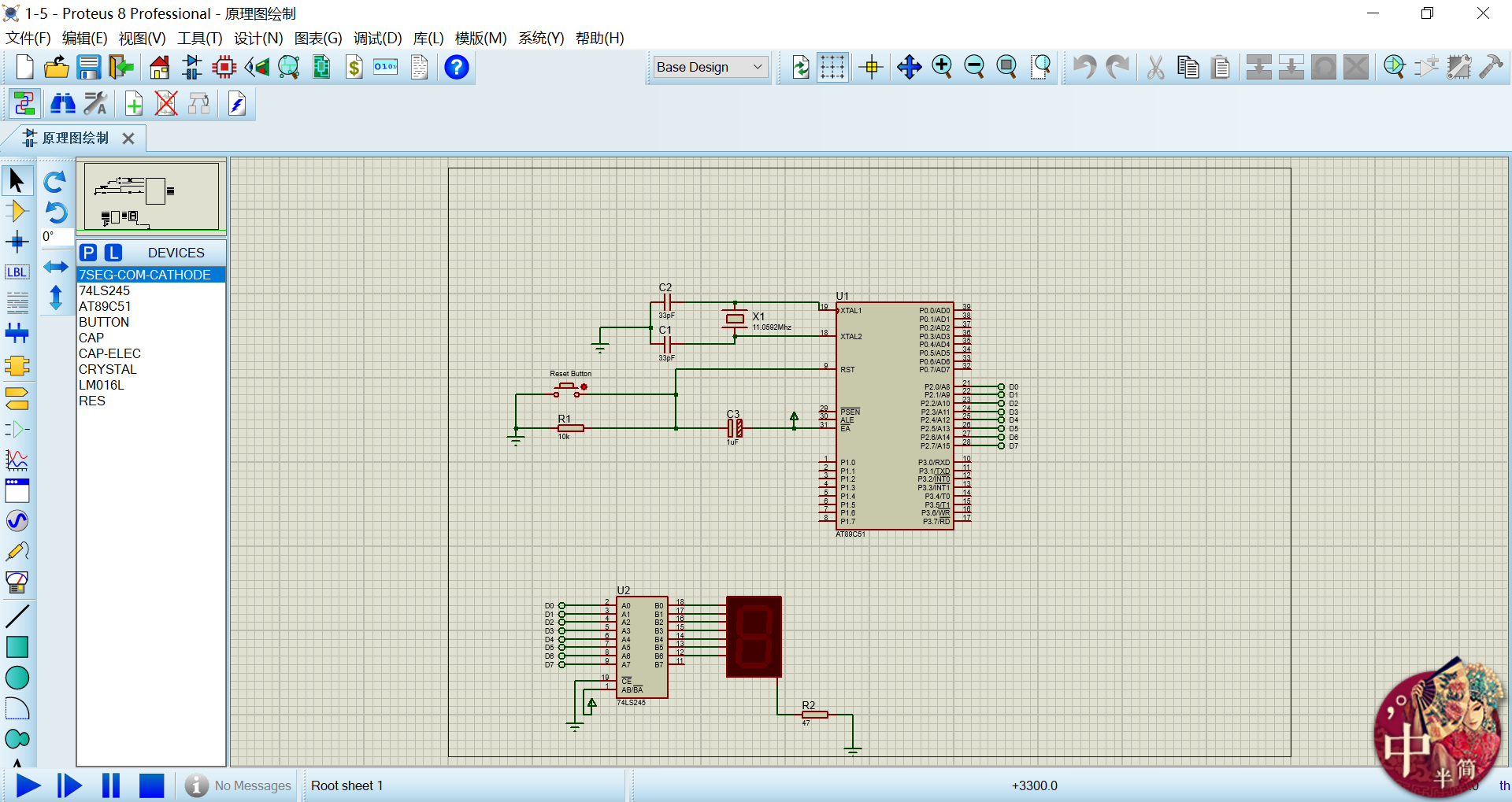Image resolution: width=1512 pixels, height=802 pixels.
Task: Toggle Y-mirror vertical flip
Action: coord(55,298)
